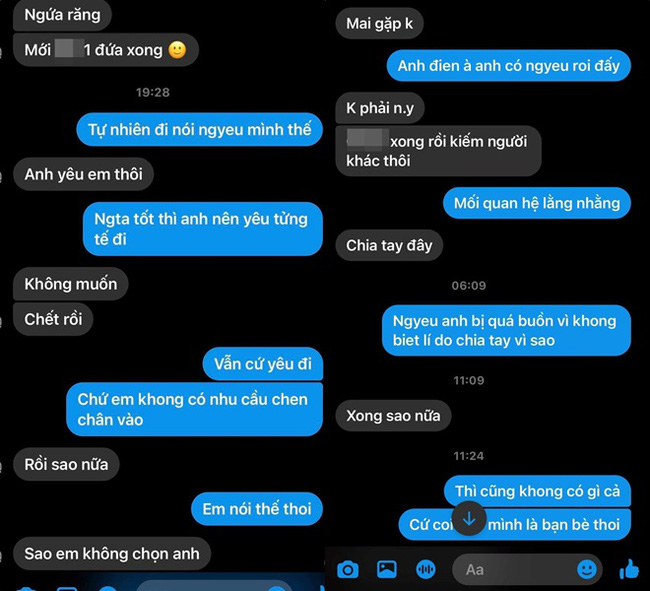Select the 'Em nói thế thoi' bubble
This screenshot has width=650, height=591.
point(257,509)
